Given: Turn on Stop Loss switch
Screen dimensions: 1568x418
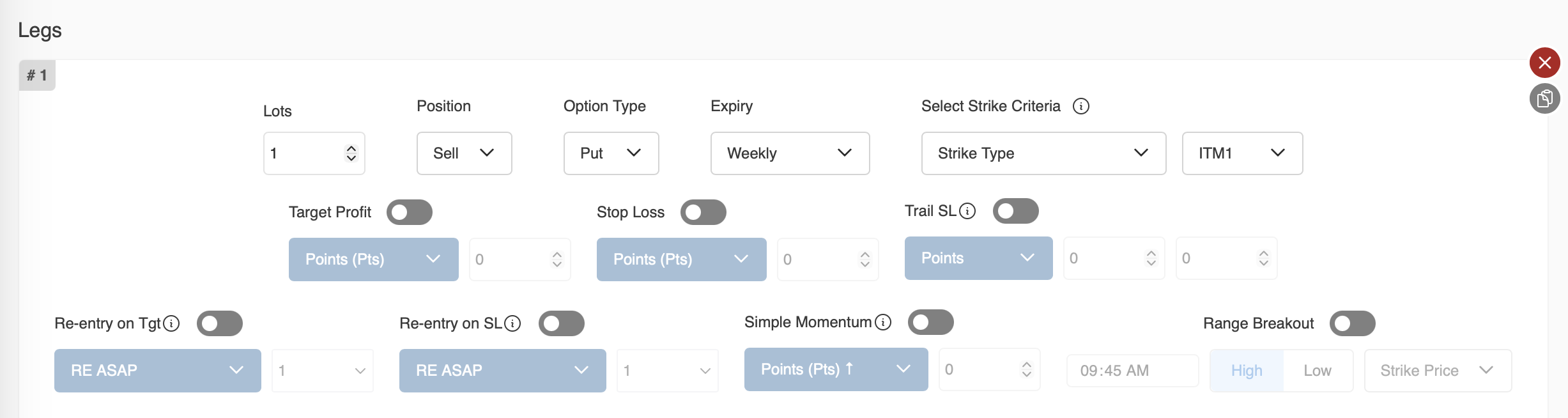Looking at the screenshot, I should tap(703, 212).
